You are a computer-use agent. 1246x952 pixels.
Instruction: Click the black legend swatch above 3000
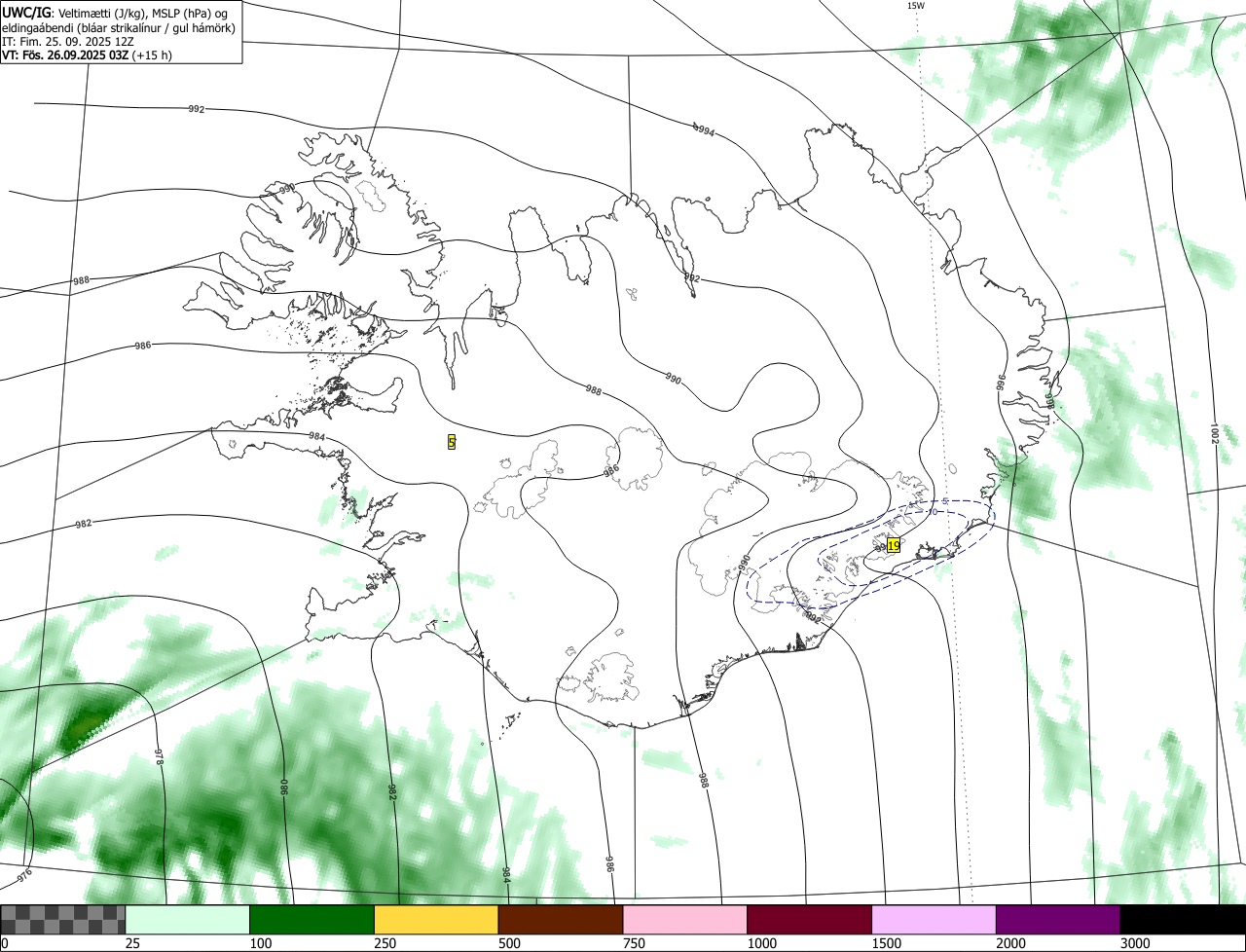pyautogui.click(x=1183, y=920)
